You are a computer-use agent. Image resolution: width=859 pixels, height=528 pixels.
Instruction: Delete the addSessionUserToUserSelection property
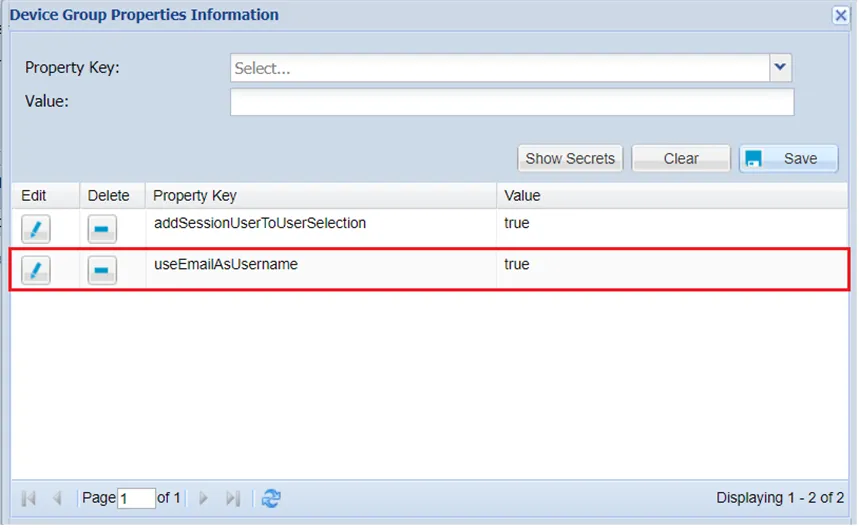[102, 229]
